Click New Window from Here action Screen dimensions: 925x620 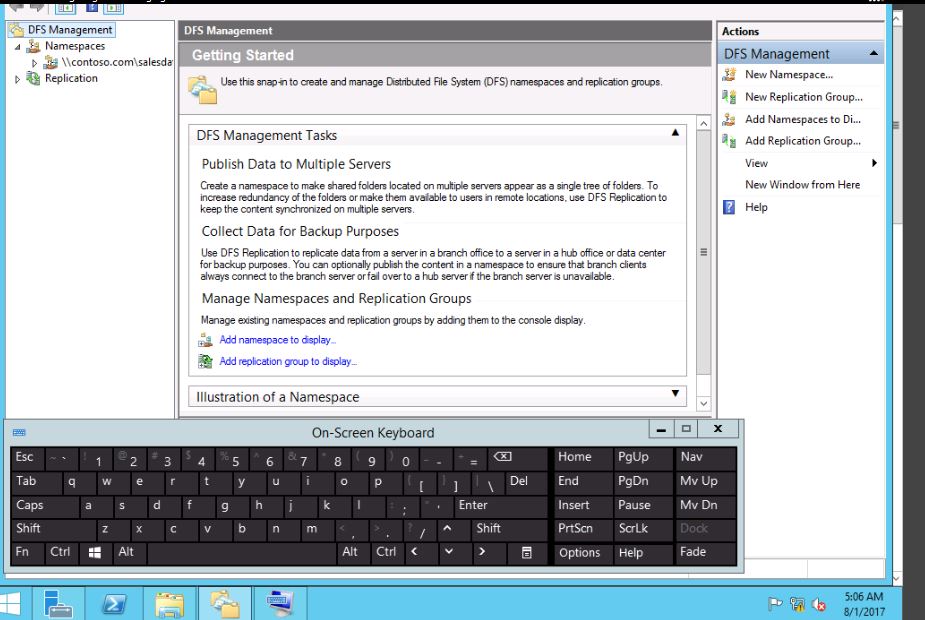(x=802, y=185)
